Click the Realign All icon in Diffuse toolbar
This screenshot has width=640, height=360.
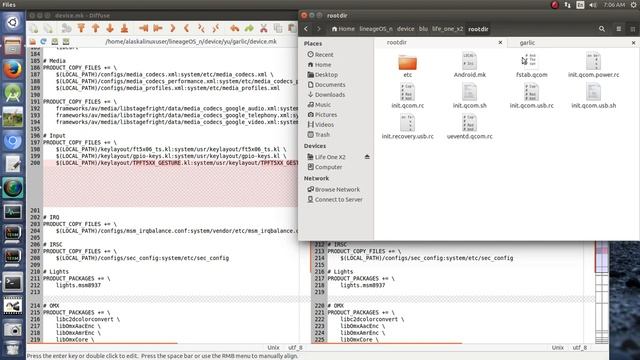[x=66, y=28]
